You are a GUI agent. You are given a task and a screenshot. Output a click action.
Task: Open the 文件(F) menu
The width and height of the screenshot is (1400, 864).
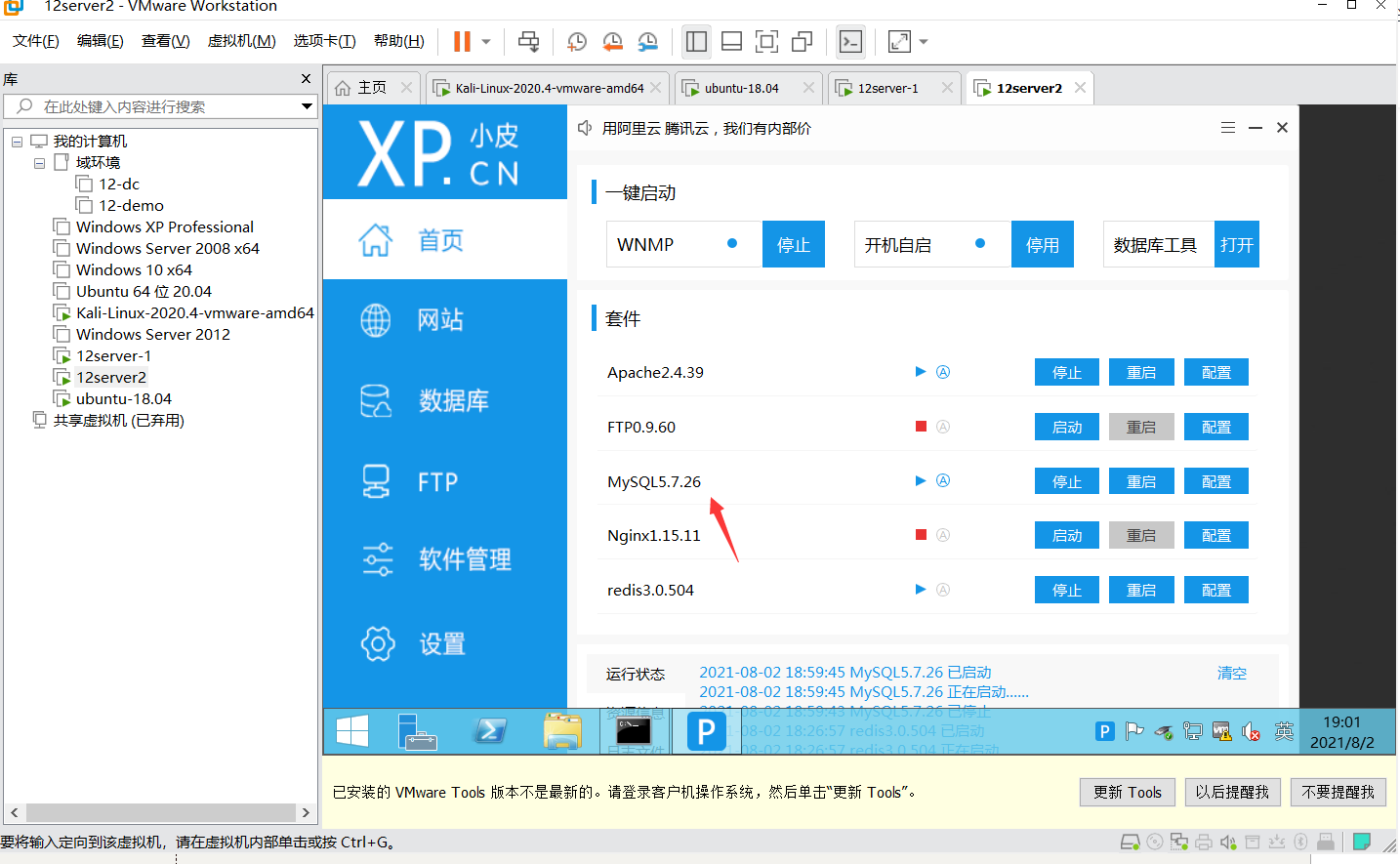pos(35,41)
